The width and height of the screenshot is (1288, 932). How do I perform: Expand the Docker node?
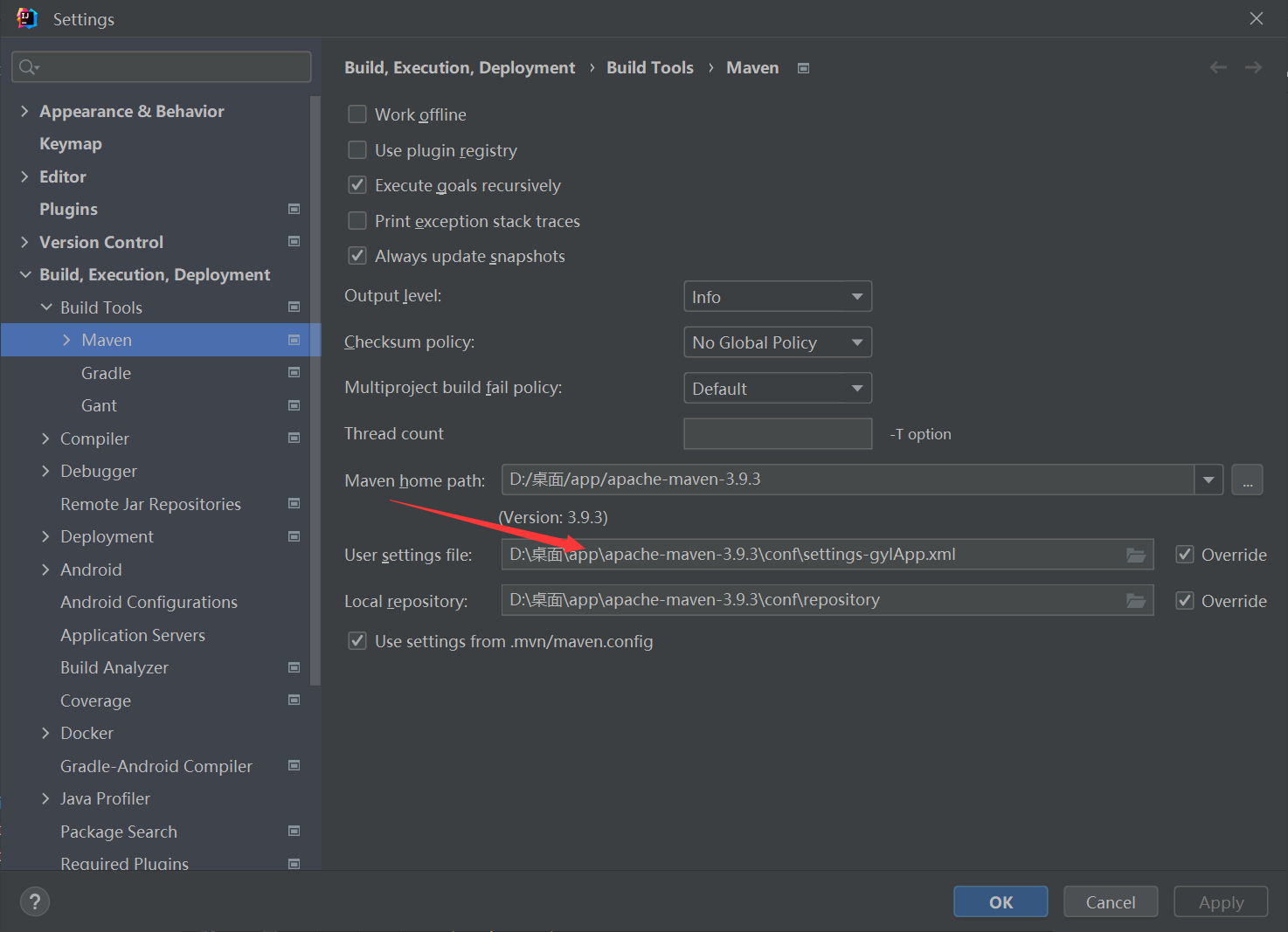pyautogui.click(x=45, y=733)
